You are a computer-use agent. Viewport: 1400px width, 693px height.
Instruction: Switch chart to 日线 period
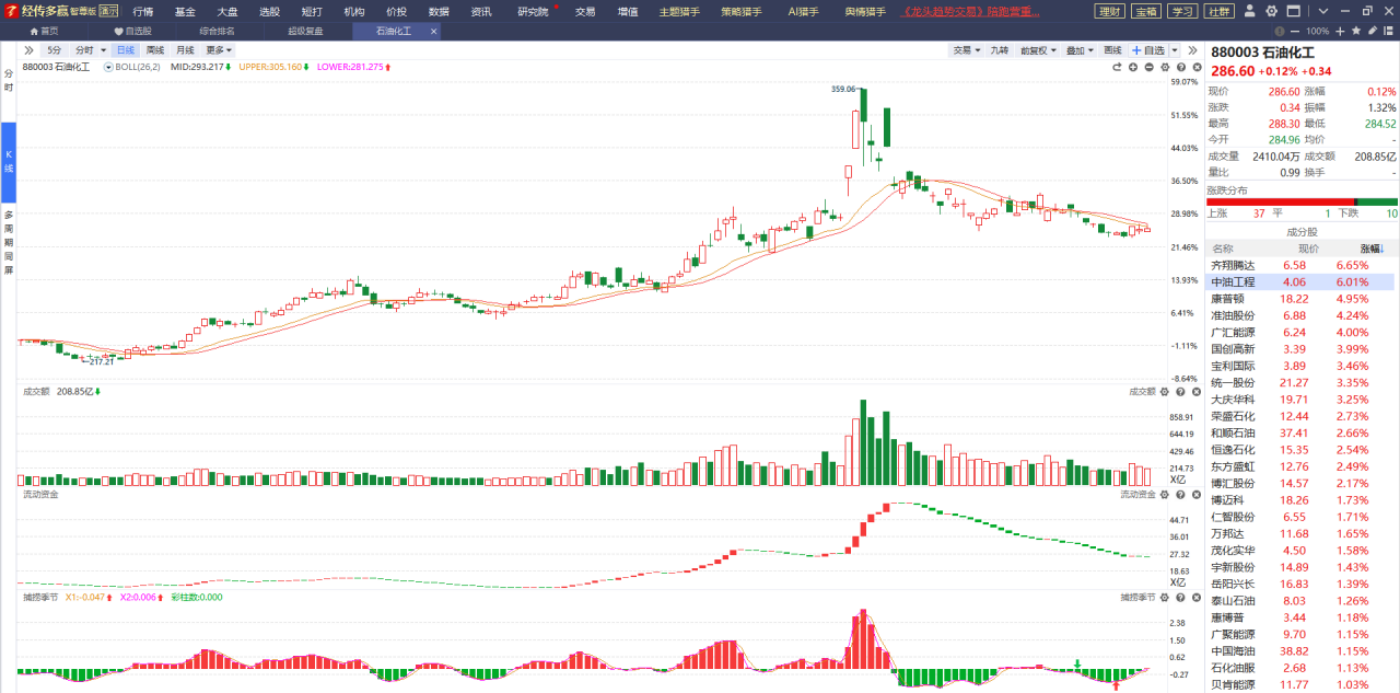coord(125,50)
